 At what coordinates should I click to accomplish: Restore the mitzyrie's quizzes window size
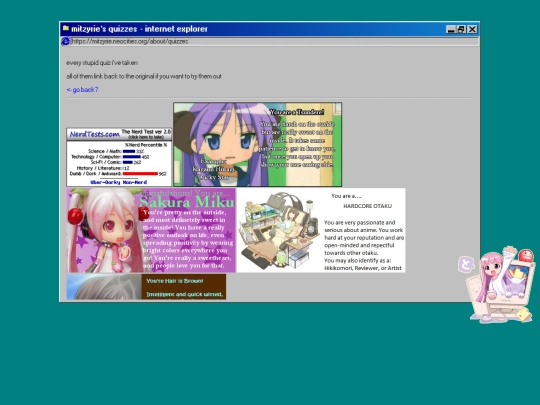[461, 30]
